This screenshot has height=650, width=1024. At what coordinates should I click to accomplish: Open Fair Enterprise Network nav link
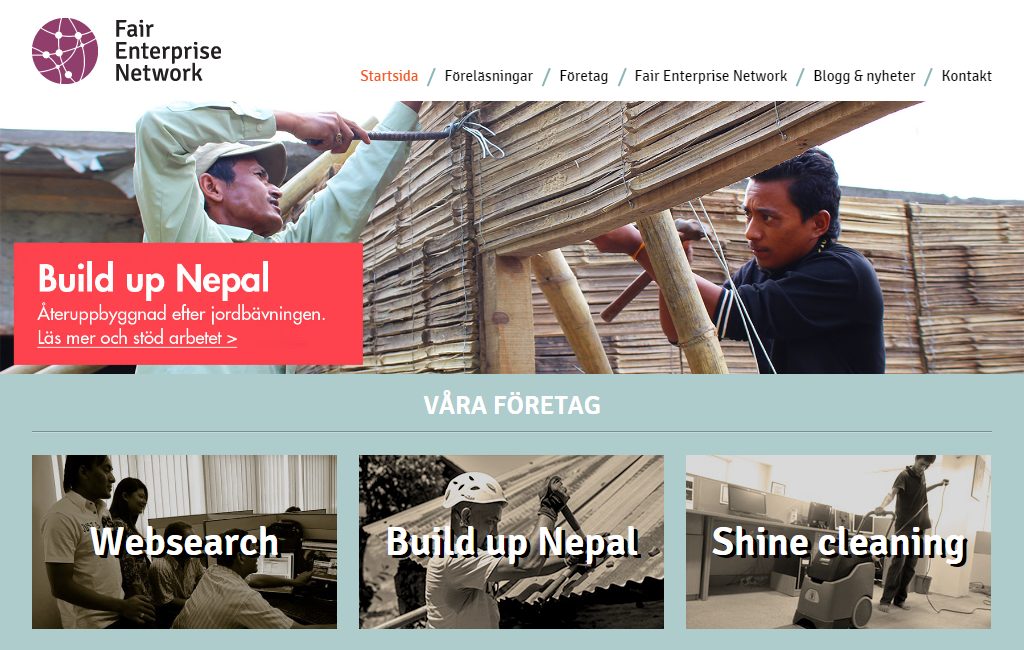pyautogui.click(x=711, y=76)
